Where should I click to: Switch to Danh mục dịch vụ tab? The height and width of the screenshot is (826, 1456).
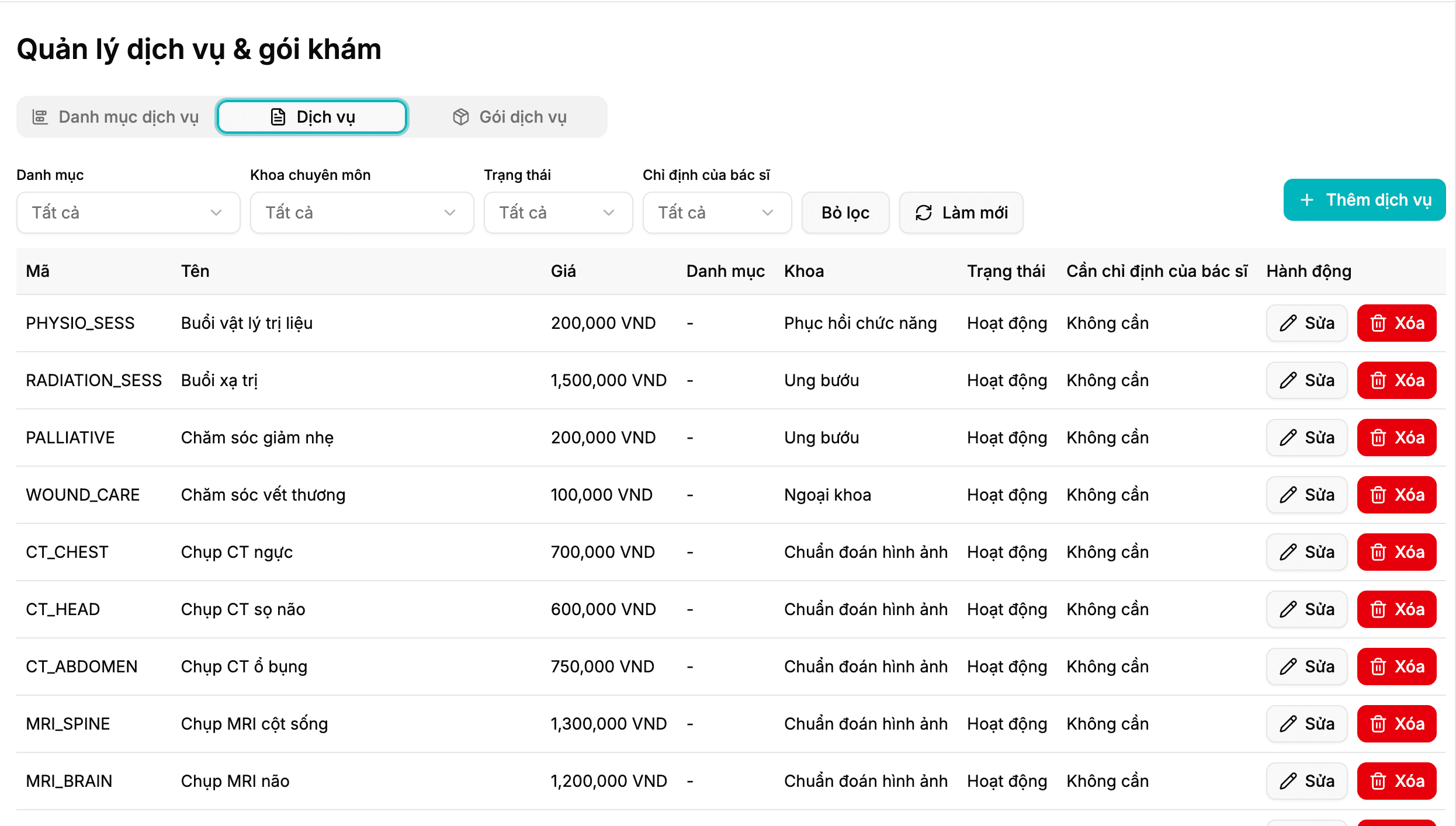(x=116, y=117)
